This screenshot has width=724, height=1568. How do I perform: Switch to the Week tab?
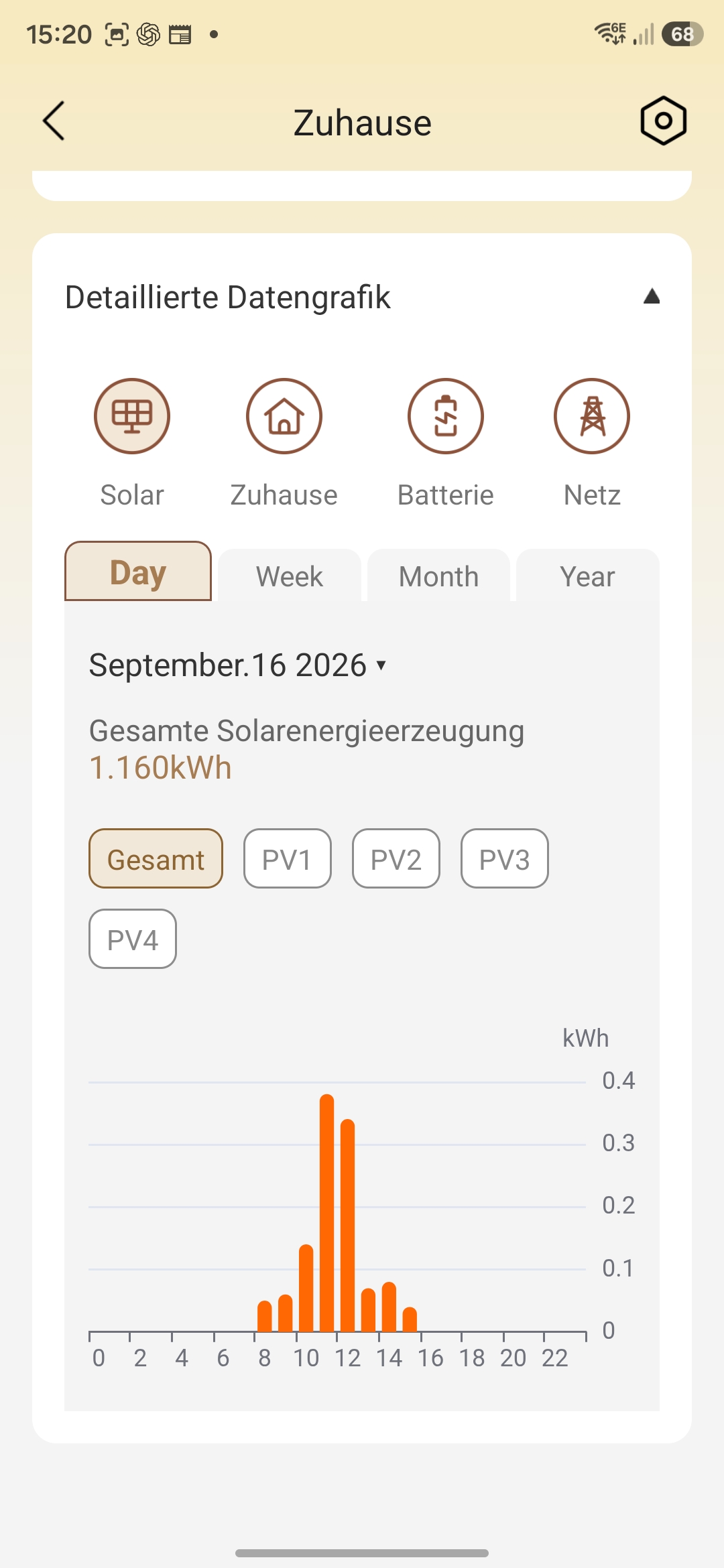290,576
